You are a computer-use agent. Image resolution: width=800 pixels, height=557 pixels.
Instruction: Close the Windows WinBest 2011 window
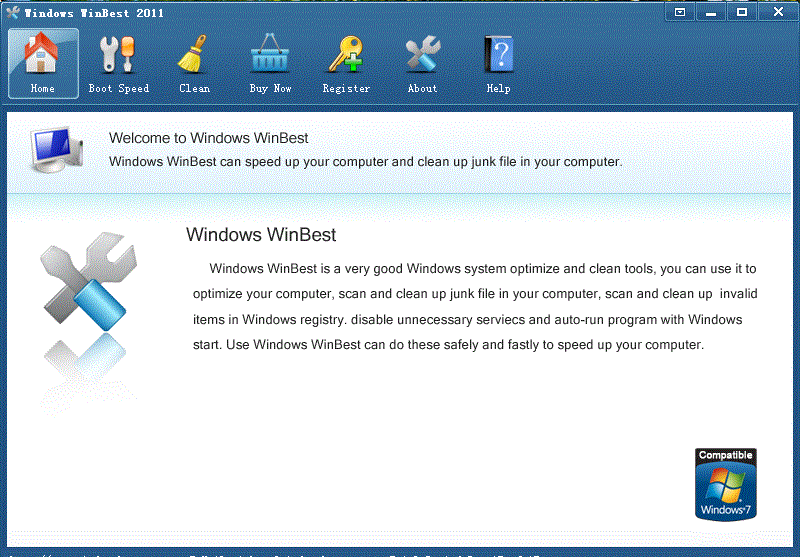click(778, 12)
